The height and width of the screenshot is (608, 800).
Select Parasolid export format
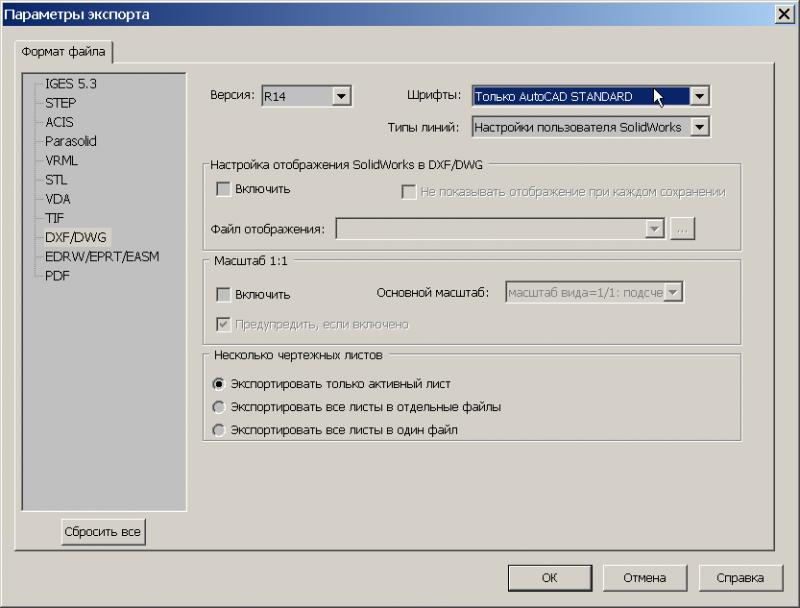[70, 141]
